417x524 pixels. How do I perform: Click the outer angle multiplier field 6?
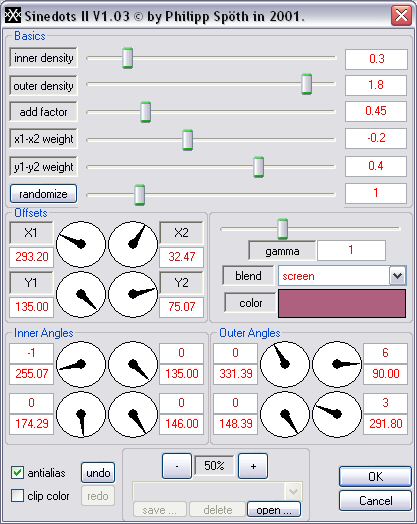385,354
